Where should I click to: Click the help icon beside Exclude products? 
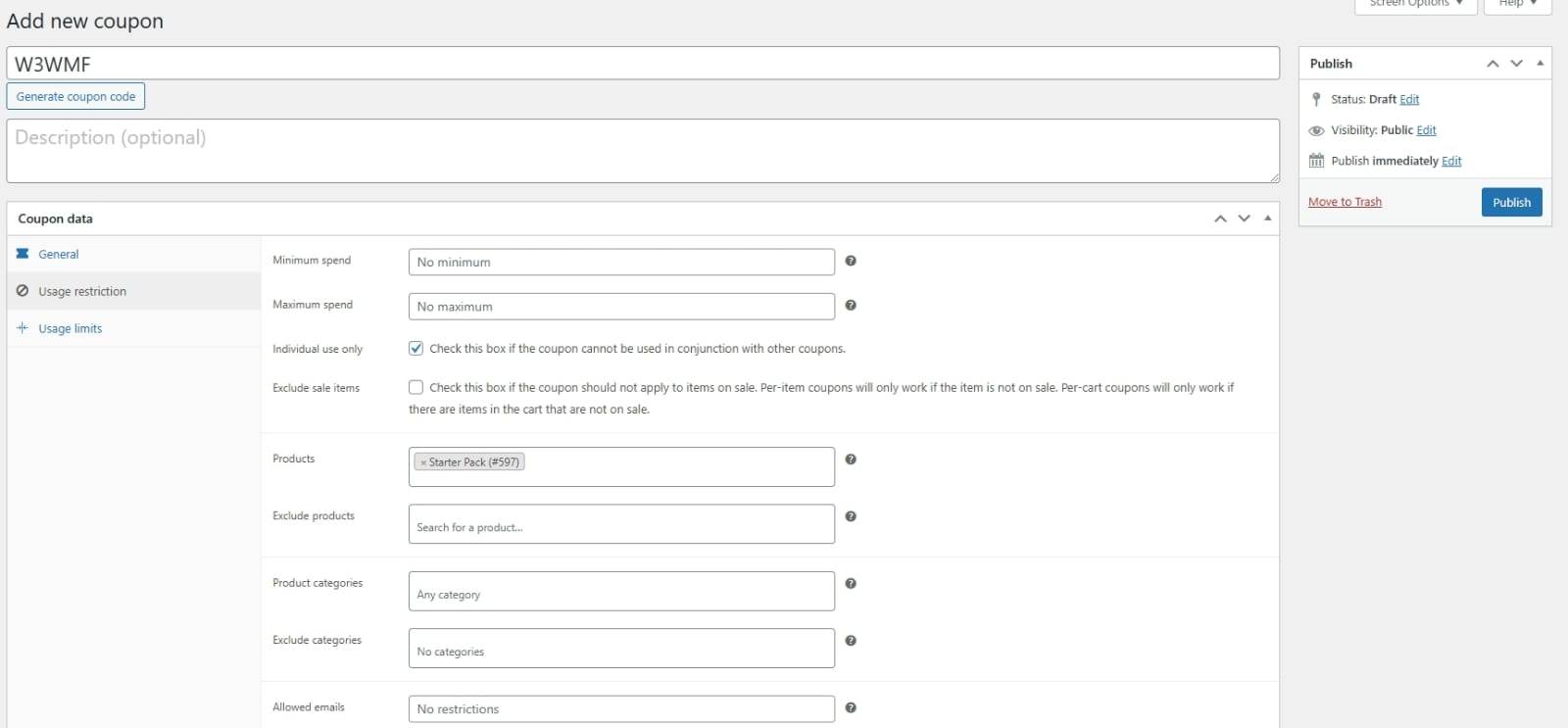pos(851,516)
